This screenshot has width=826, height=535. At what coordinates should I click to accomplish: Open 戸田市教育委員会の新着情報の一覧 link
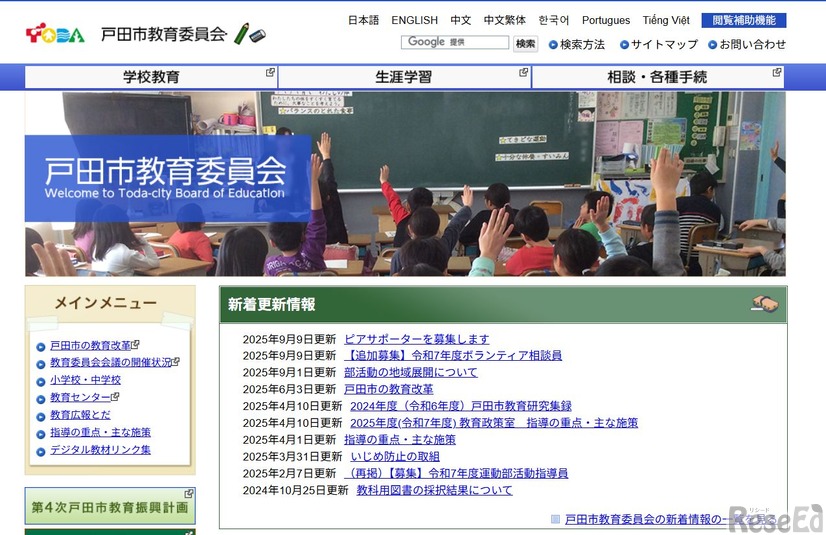(x=670, y=519)
